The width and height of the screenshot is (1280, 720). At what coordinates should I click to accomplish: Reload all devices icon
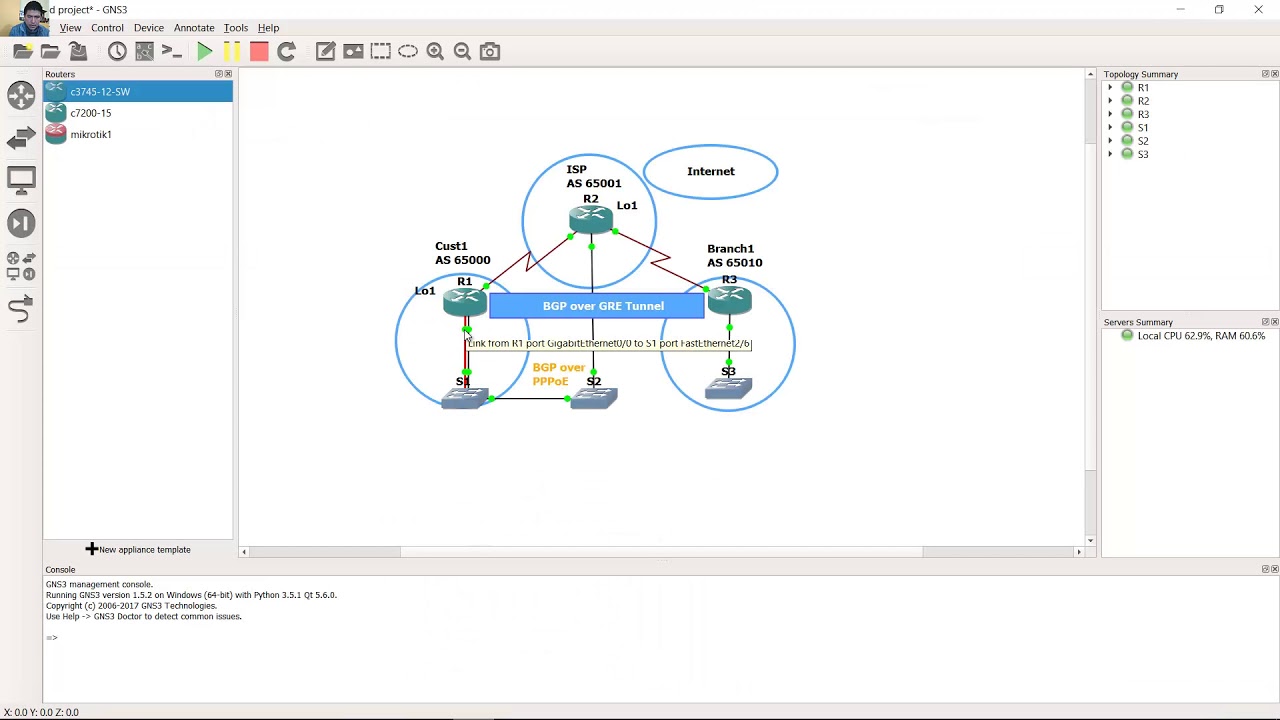point(286,51)
